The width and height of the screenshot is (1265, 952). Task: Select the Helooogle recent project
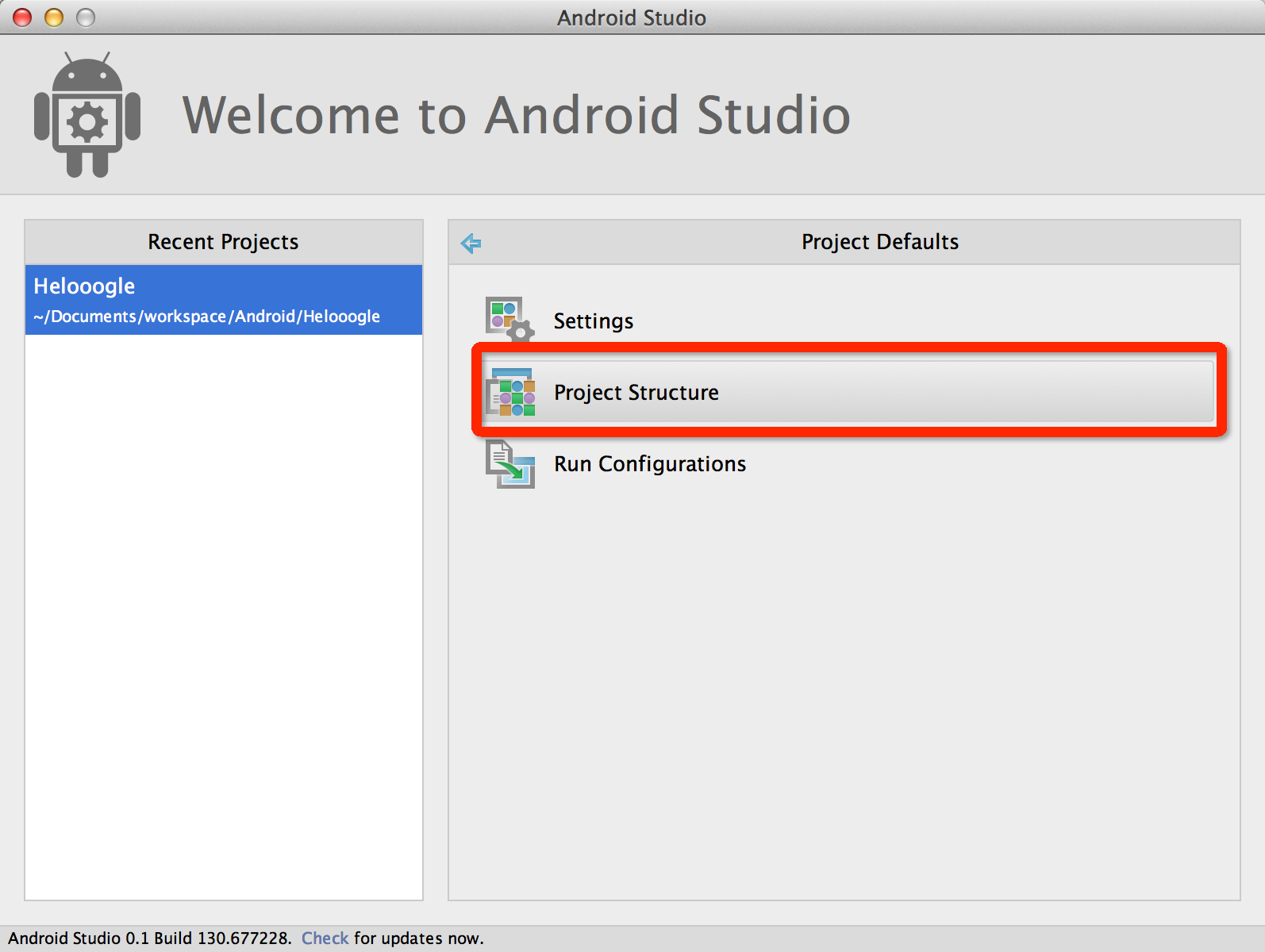[x=224, y=300]
